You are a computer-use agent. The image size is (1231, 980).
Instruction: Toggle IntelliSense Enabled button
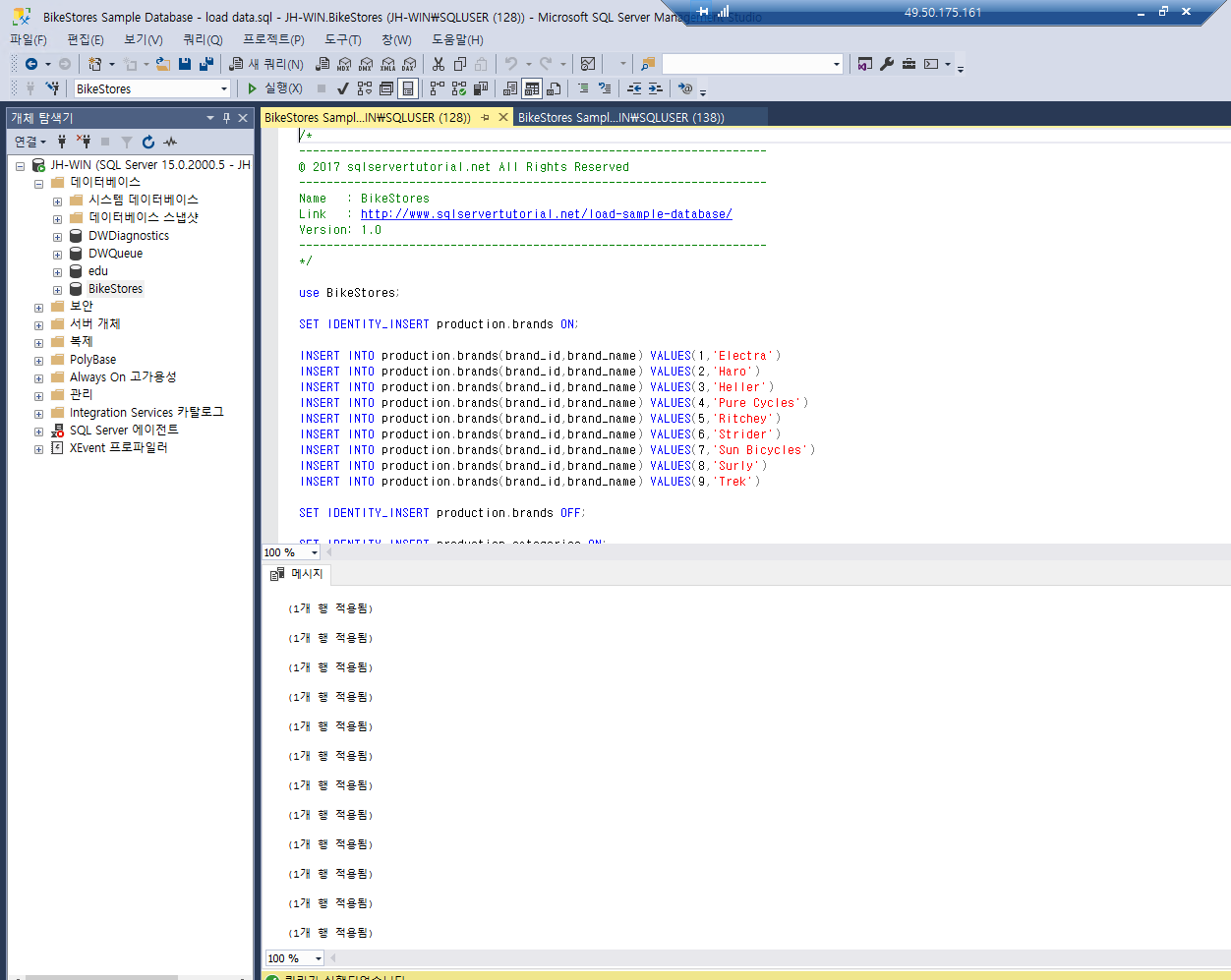coord(408,88)
